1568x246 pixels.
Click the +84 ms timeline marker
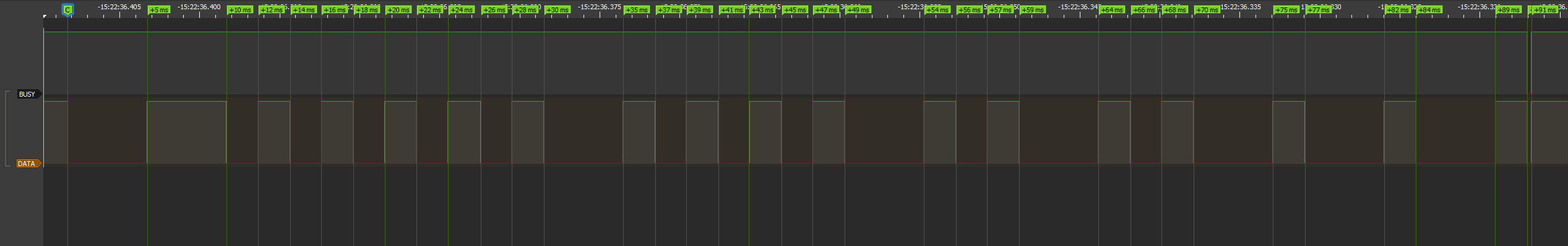click(x=1429, y=10)
